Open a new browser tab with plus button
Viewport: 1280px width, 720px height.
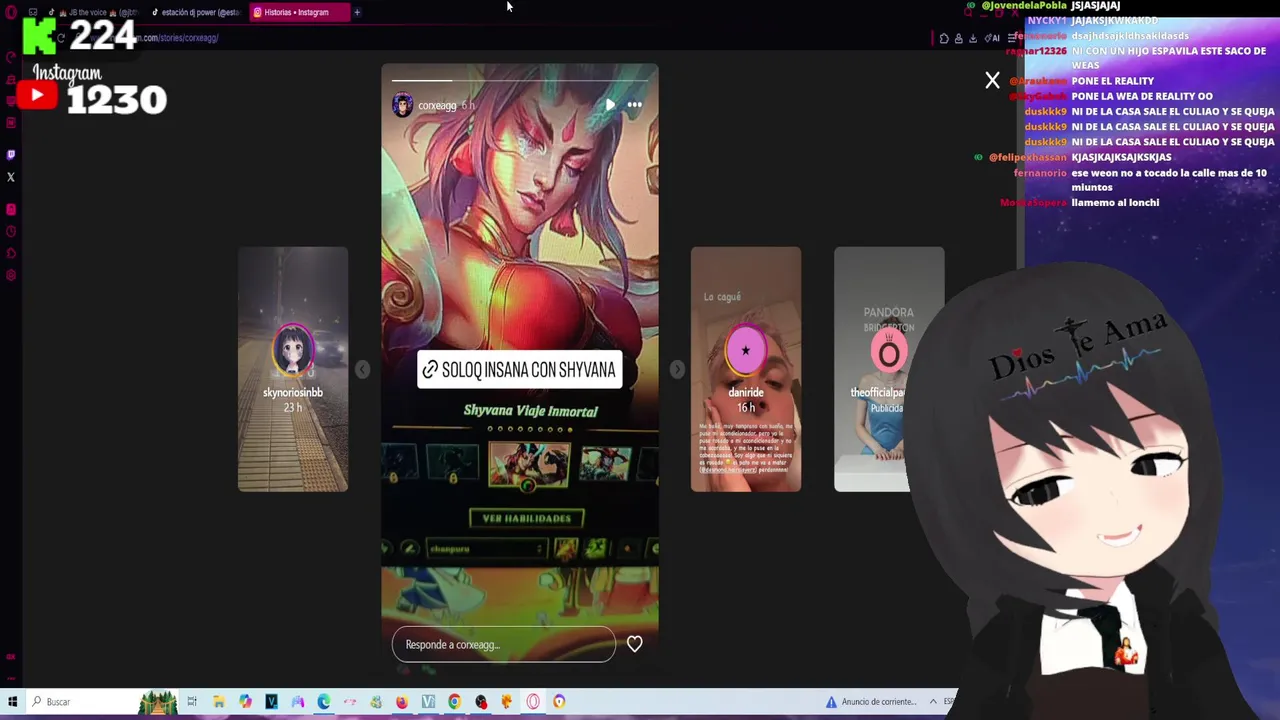(x=357, y=12)
